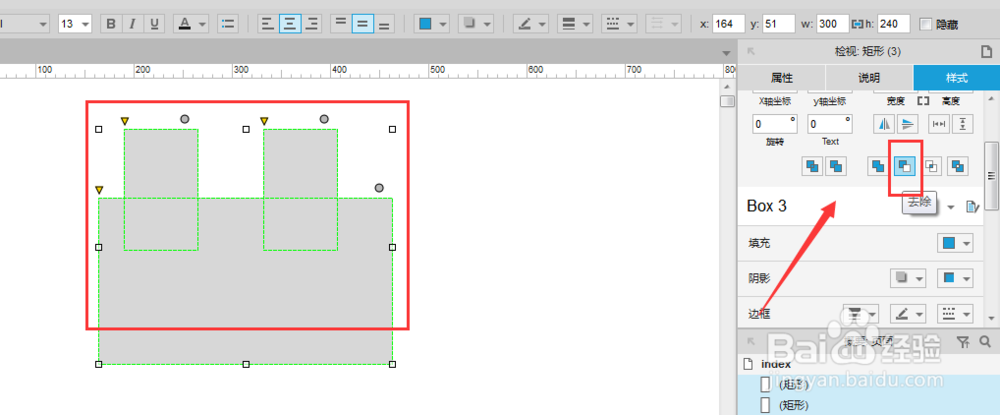The height and width of the screenshot is (415, 1000).
Task: Align text right in toolbar
Action: pyautogui.click(x=311, y=24)
